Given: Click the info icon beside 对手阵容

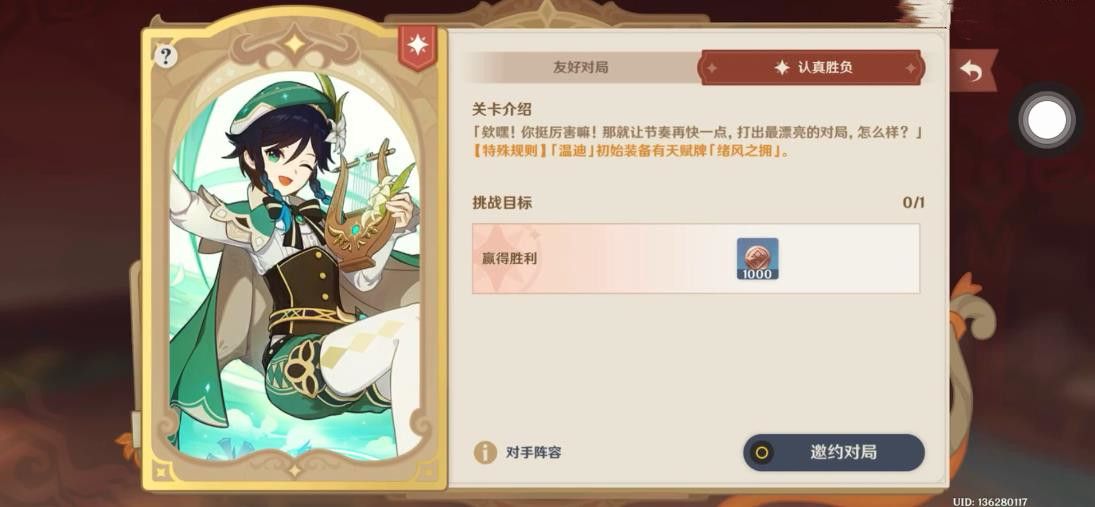Looking at the screenshot, I should 485,453.
